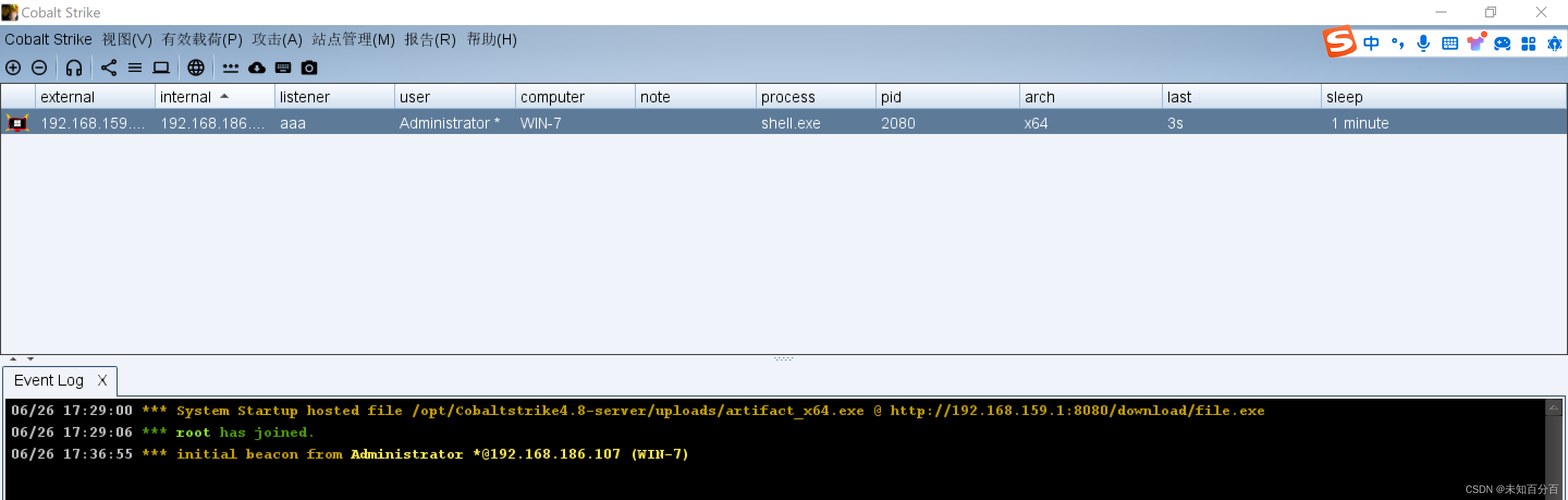Sort by the process column header

[x=816, y=97]
